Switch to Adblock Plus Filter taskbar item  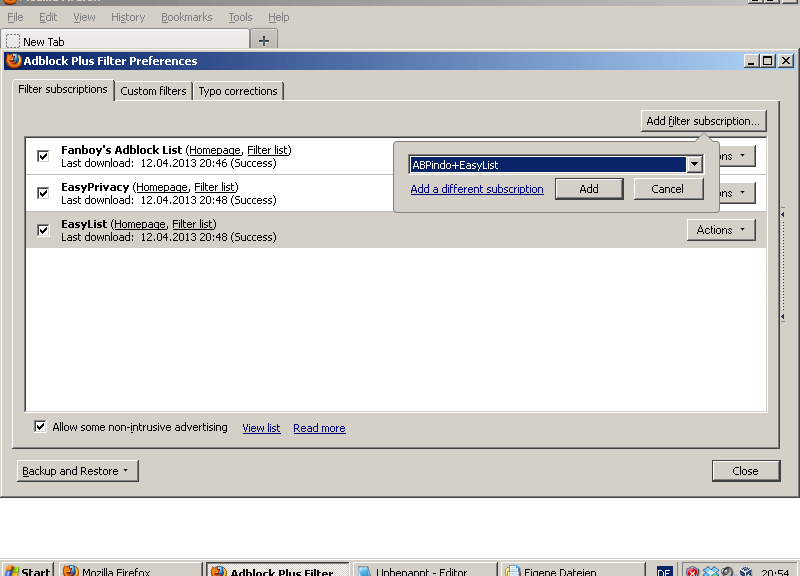(278, 571)
